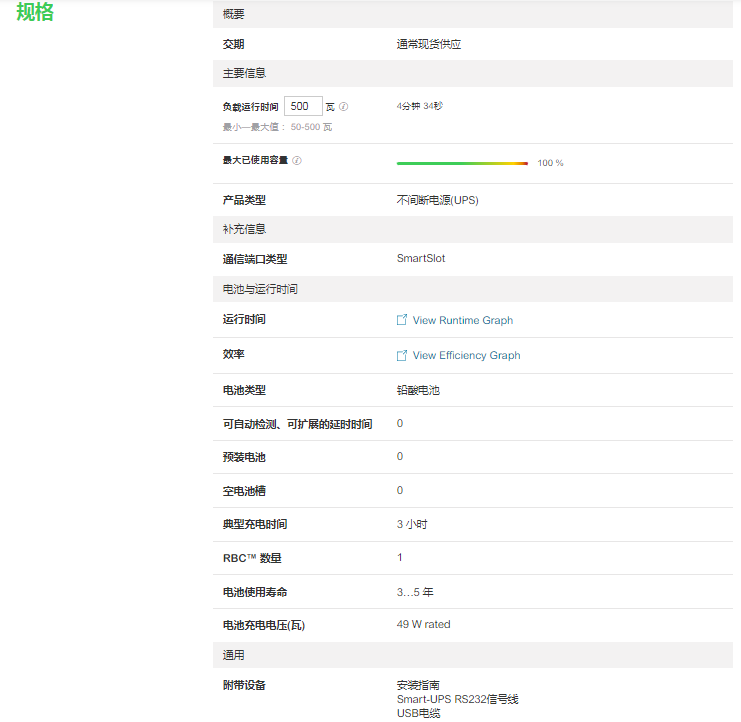Click the 通用 section header

click(x=233, y=655)
